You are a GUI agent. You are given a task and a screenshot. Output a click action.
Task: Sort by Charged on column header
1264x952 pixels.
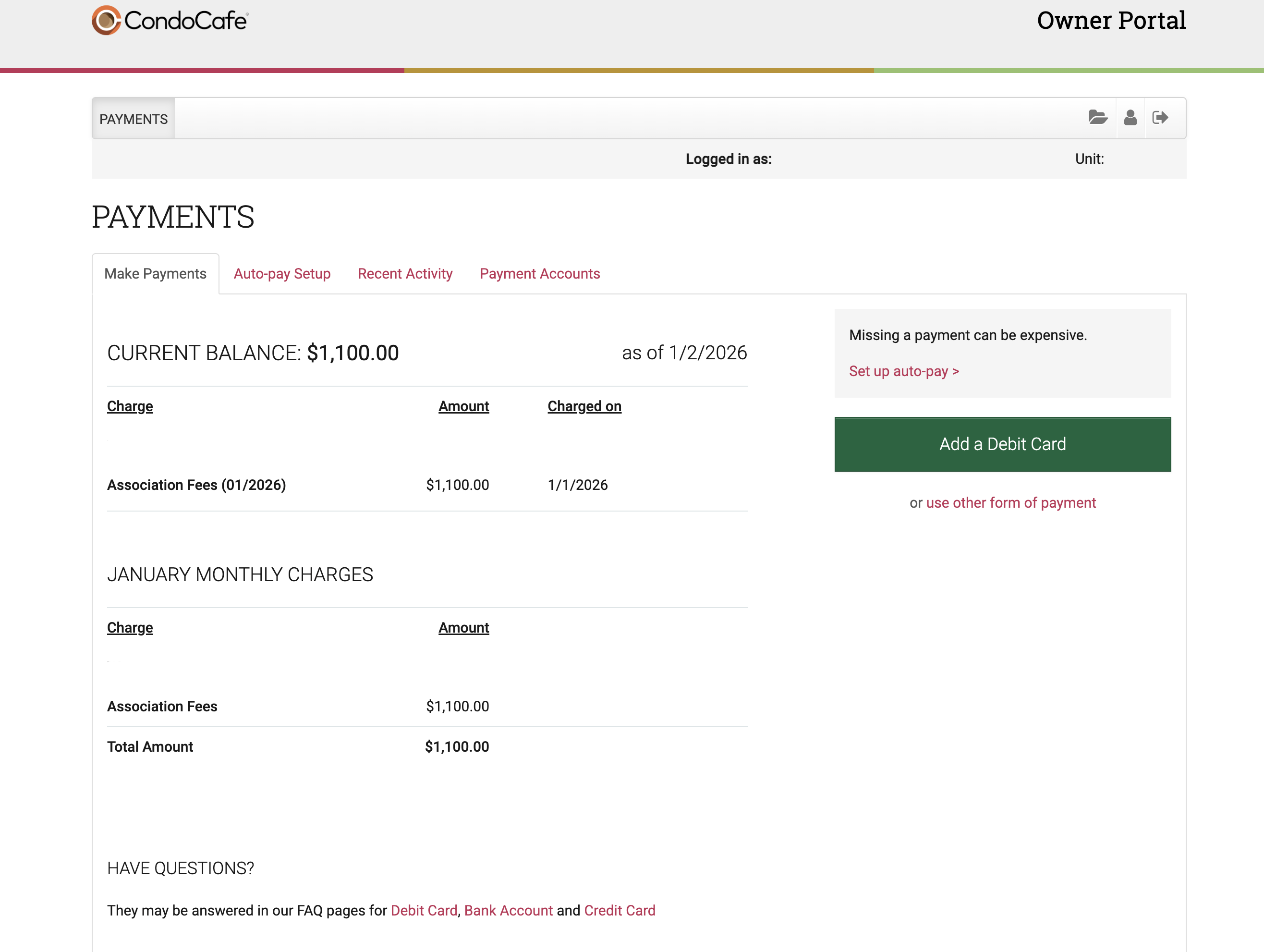pyautogui.click(x=584, y=406)
